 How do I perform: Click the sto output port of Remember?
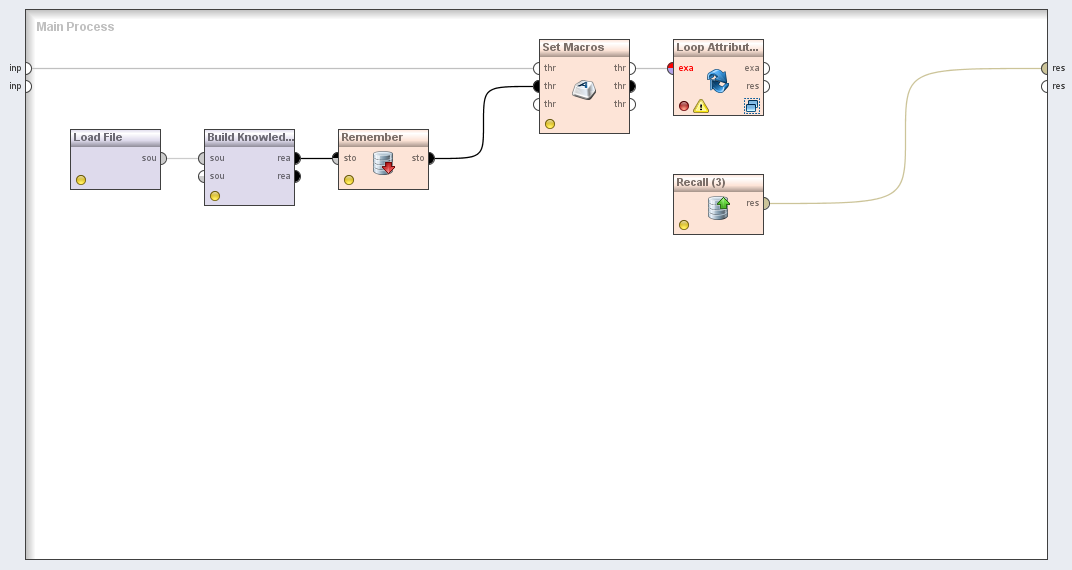tap(431, 158)
